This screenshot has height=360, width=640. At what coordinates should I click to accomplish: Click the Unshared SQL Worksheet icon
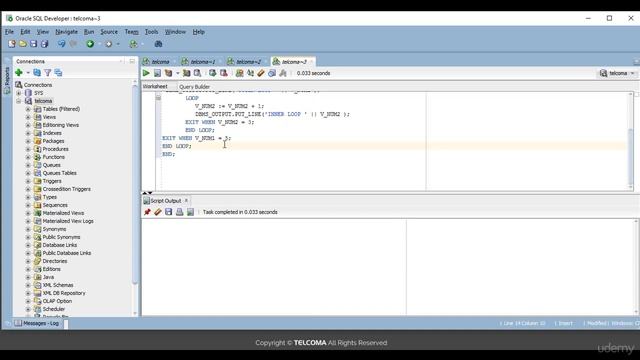(240, 73)
